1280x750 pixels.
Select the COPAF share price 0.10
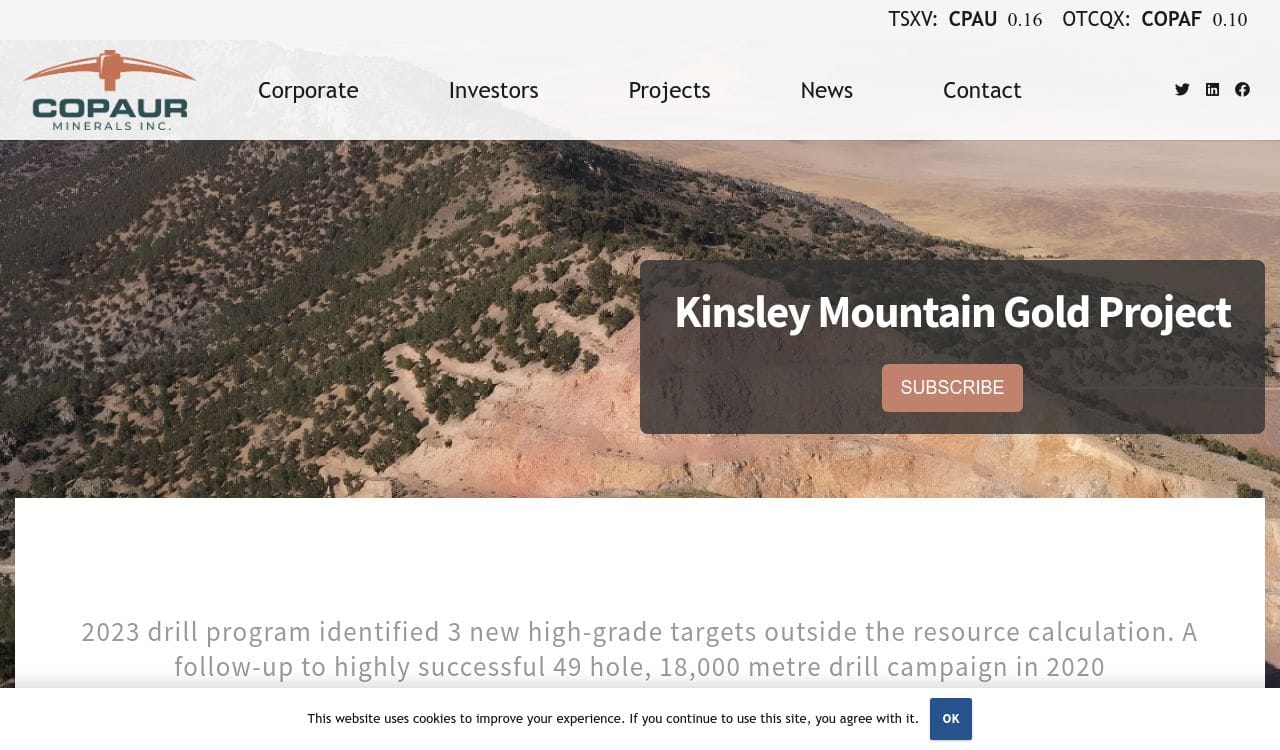point(1230,20)
